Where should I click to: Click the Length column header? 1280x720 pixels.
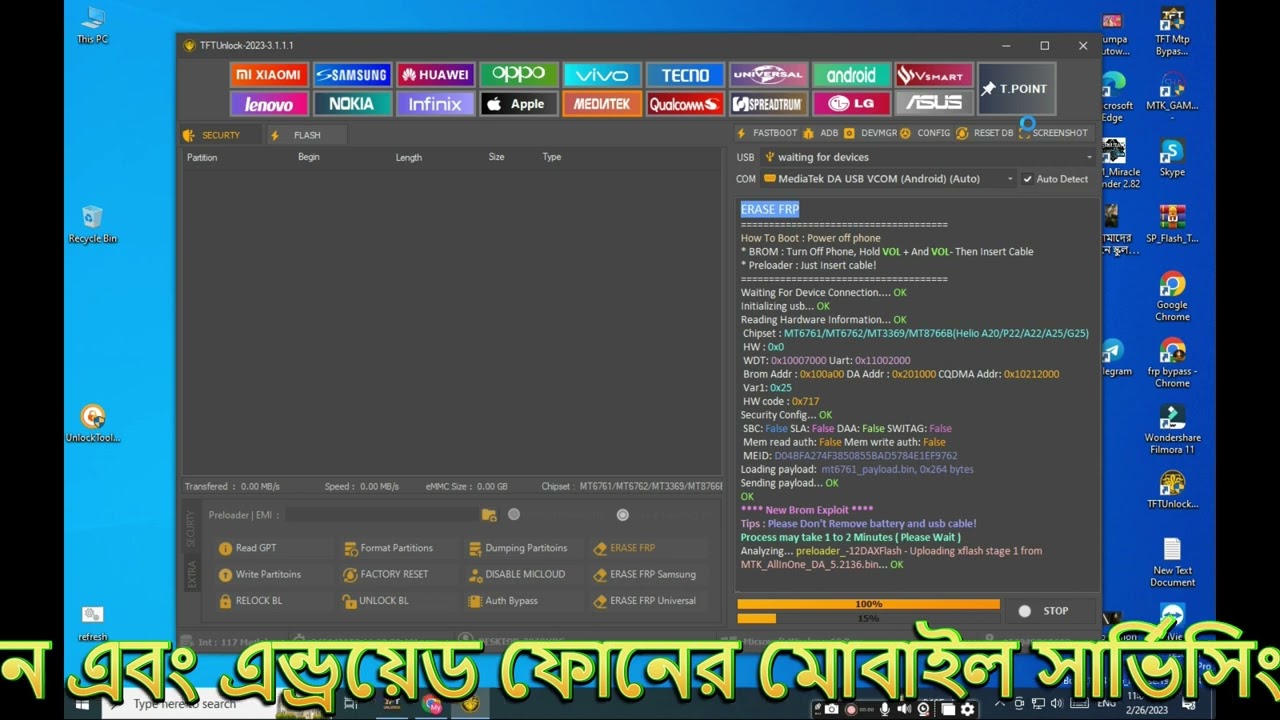pyautogui.click(x=408, y=158)
